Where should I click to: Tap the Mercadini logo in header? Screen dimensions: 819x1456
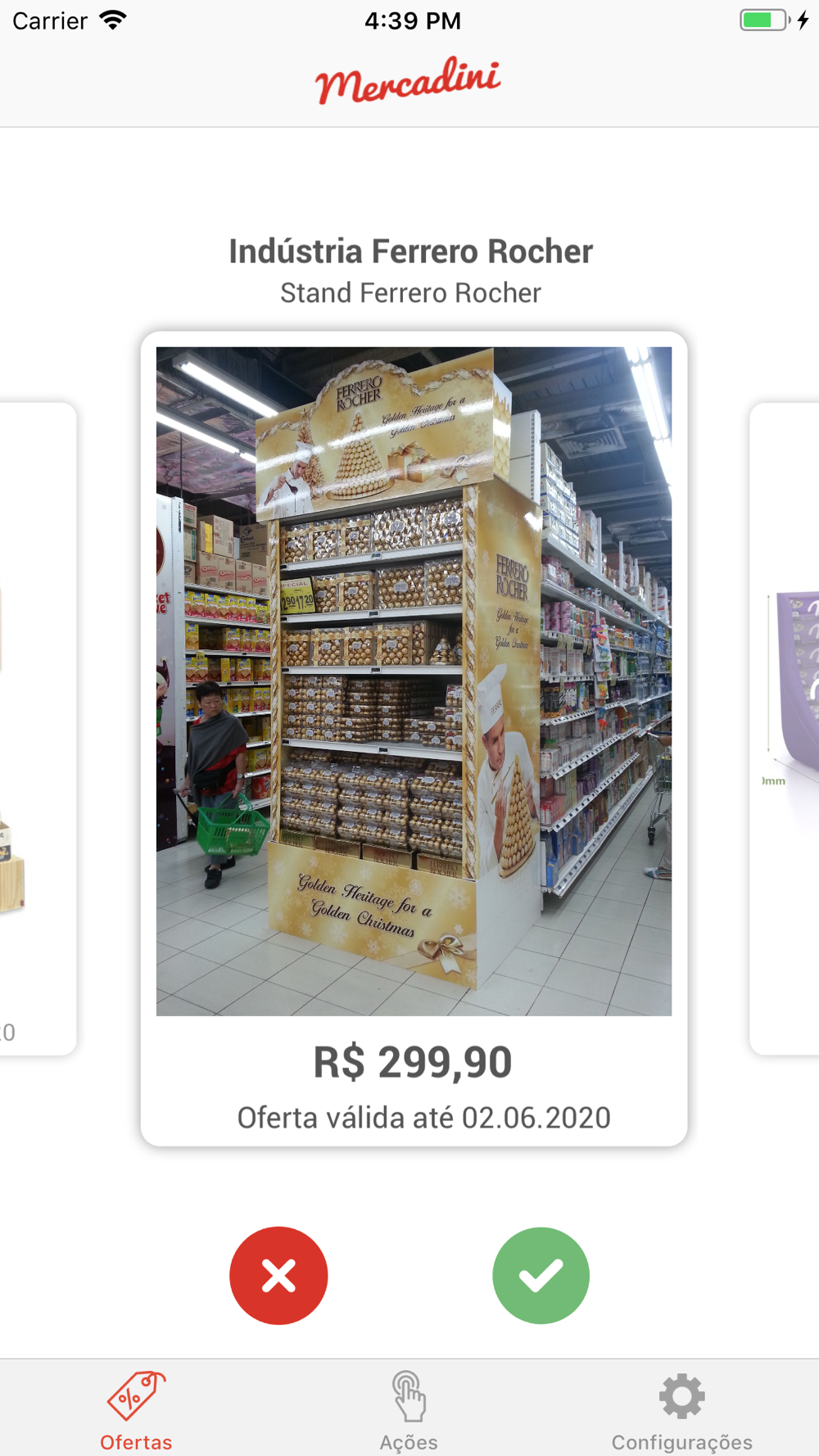click(x=408, y=80)
